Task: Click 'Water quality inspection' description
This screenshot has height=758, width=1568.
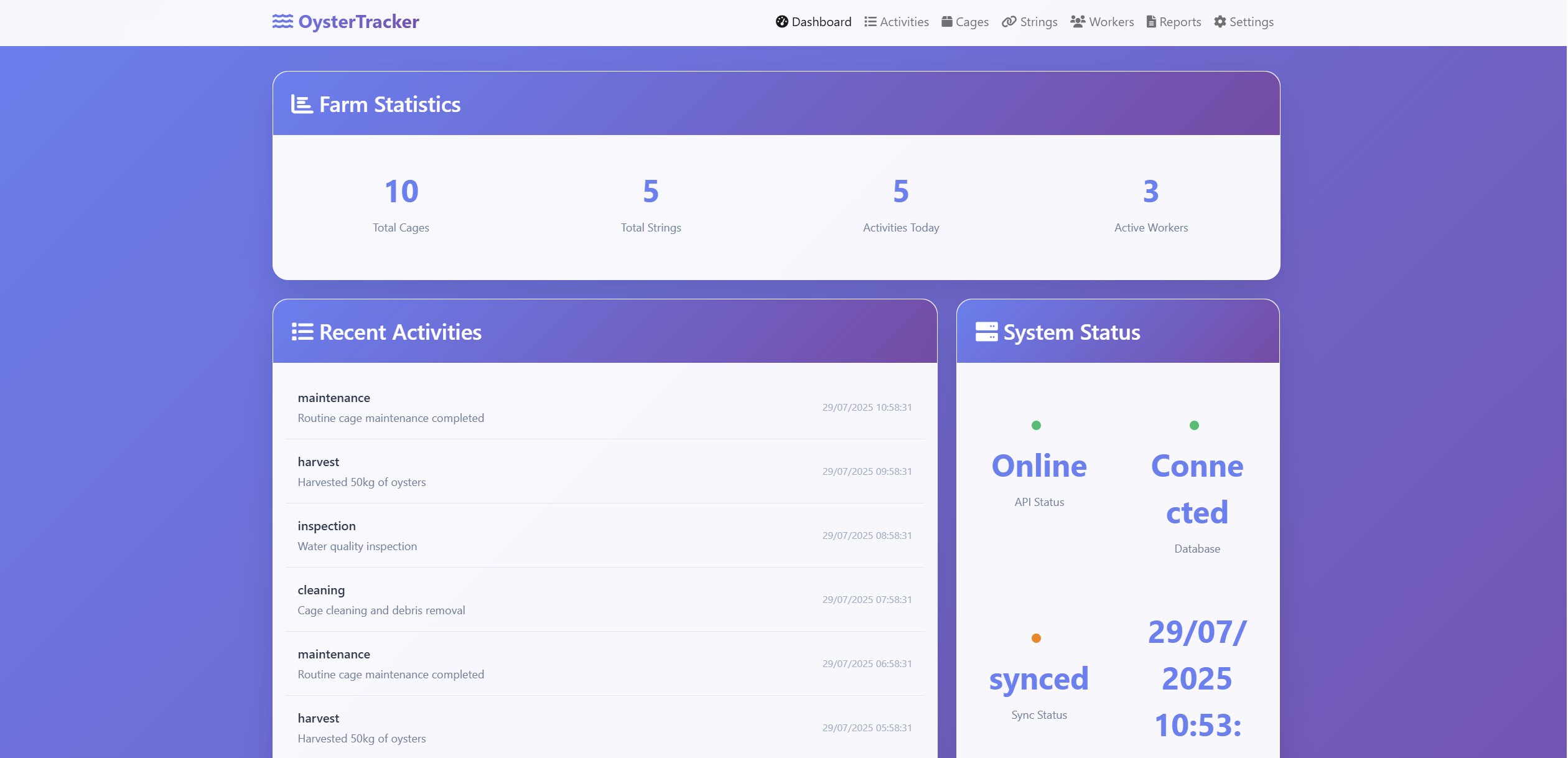Action: pos(357,546)
